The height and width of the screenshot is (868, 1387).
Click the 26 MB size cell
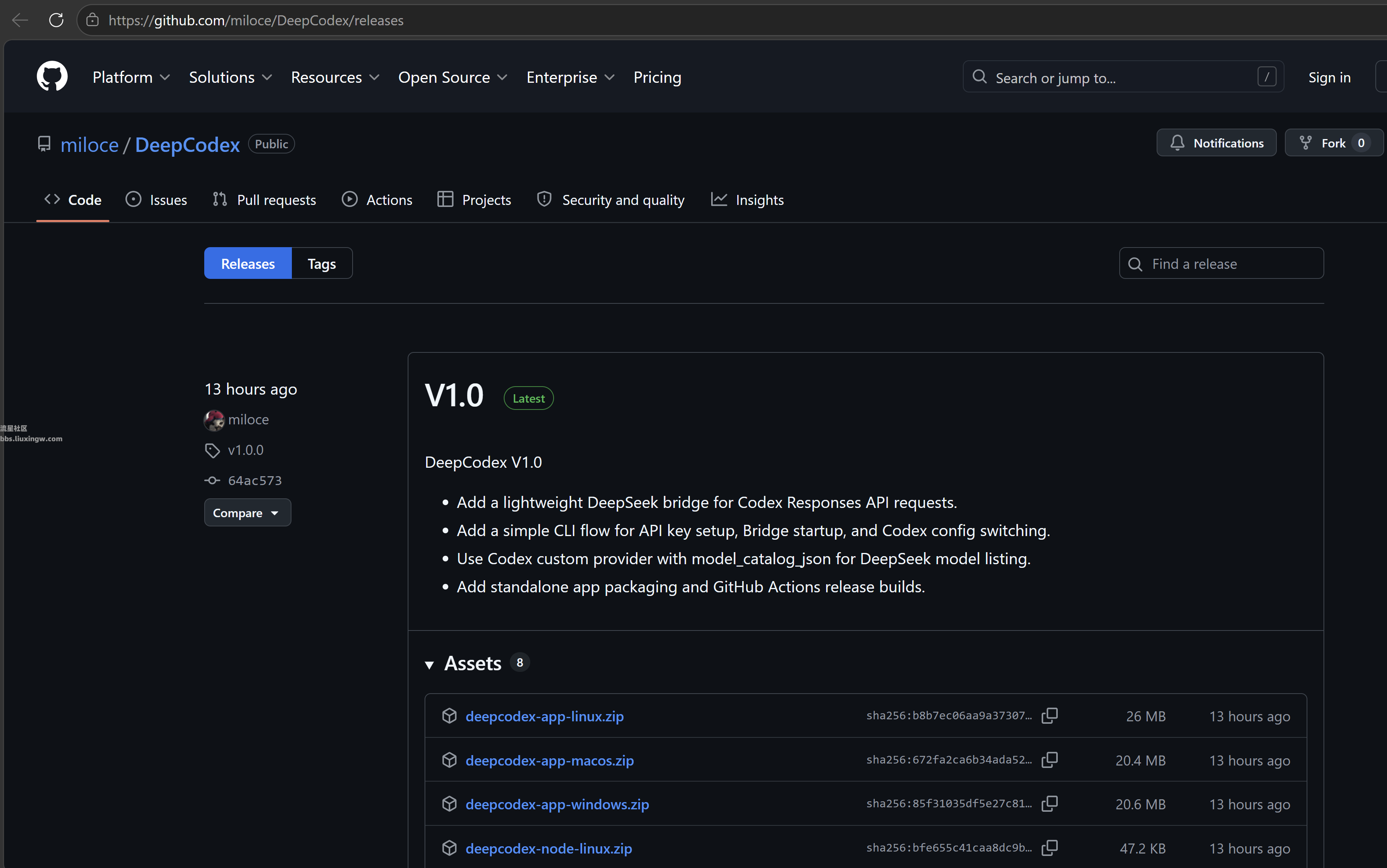point(1146,716)
